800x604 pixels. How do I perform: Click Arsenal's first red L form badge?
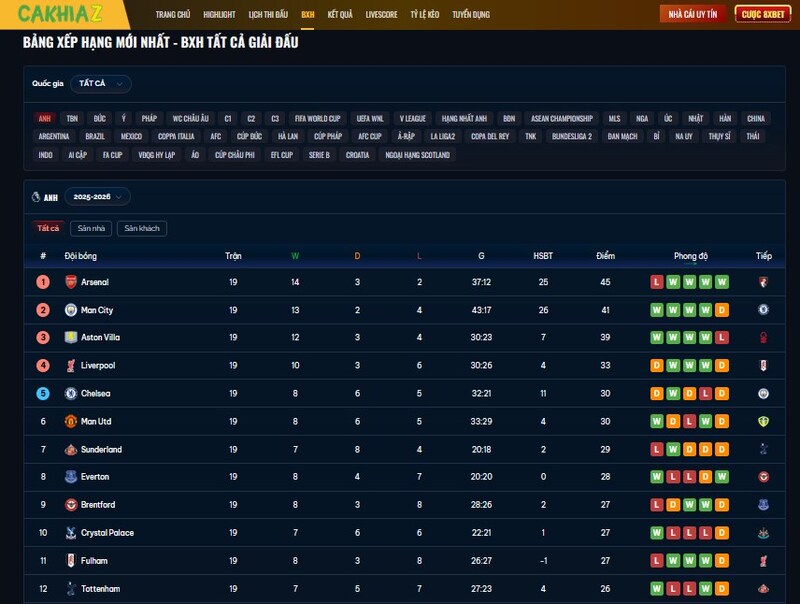657,282
